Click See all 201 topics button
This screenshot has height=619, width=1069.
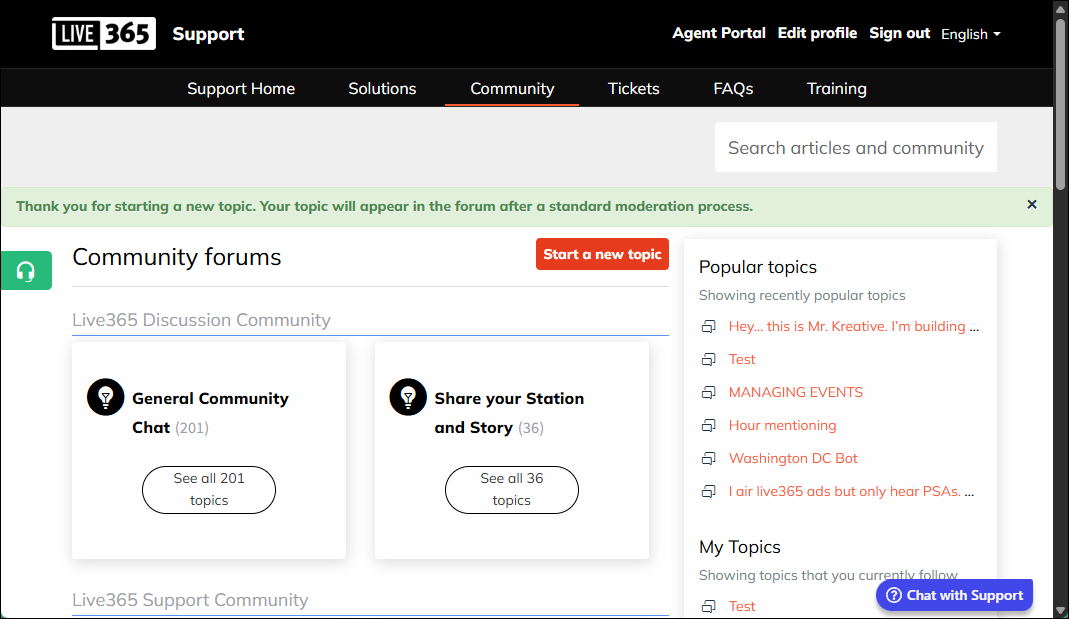pyautogui.click(x=209, y=489)
